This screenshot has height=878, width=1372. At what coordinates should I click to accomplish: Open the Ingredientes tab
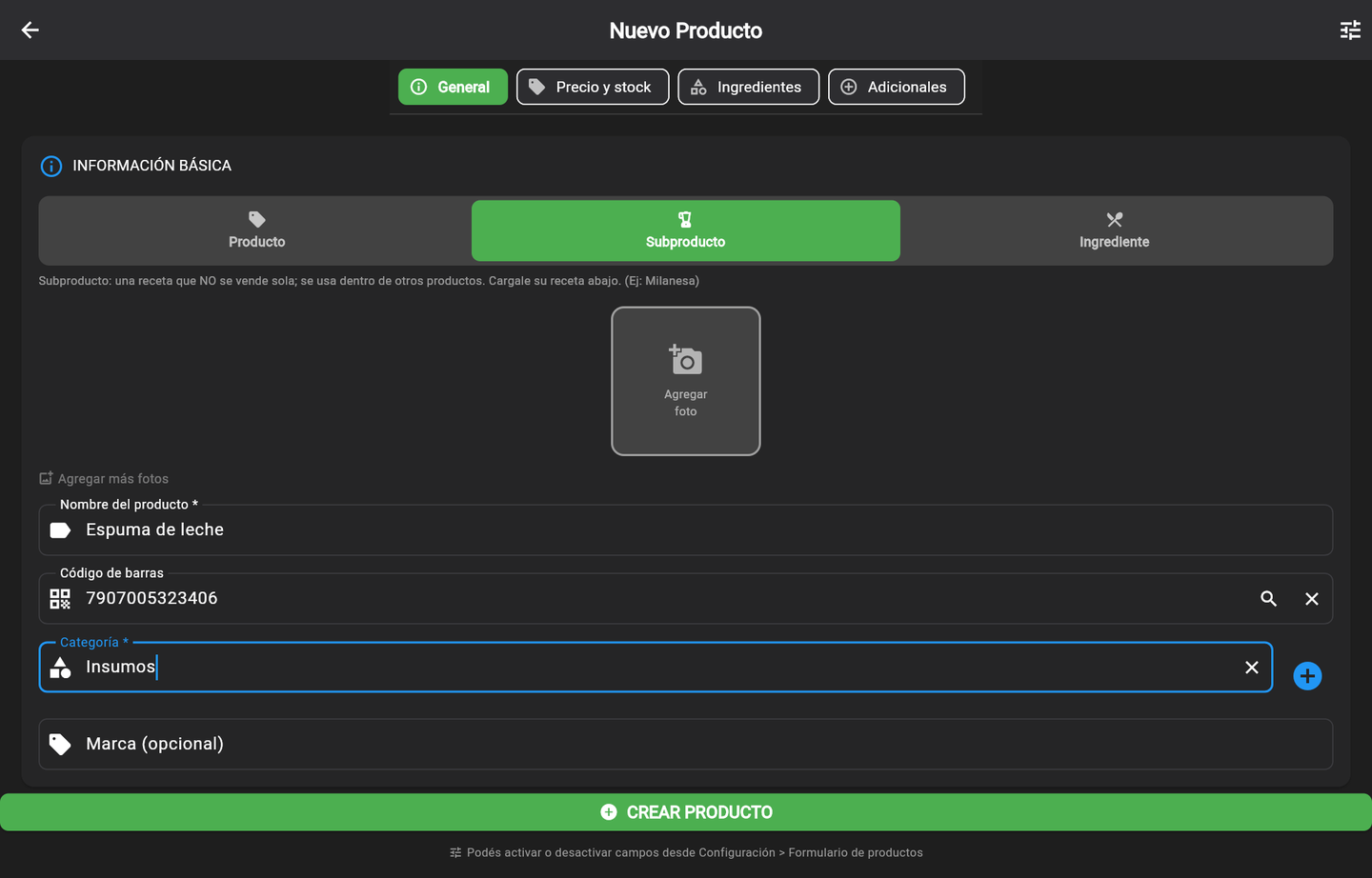[x=748, y=87]
